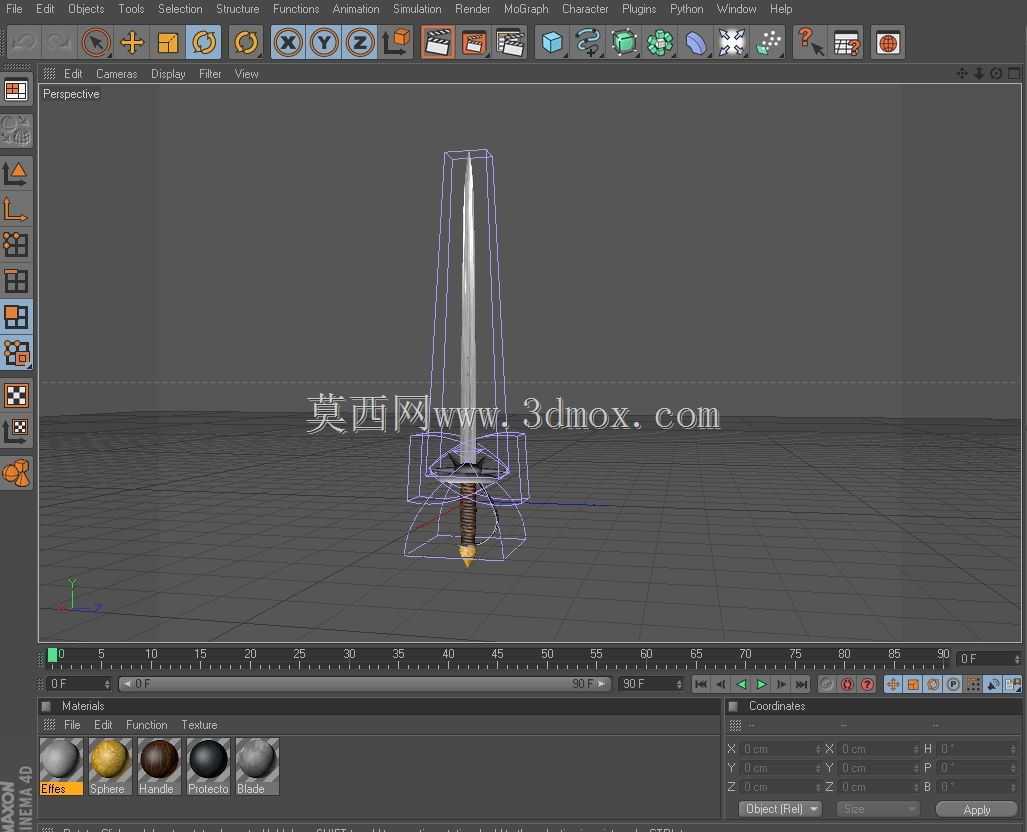
Task: Open the Simulation menu
Action: 417,9
